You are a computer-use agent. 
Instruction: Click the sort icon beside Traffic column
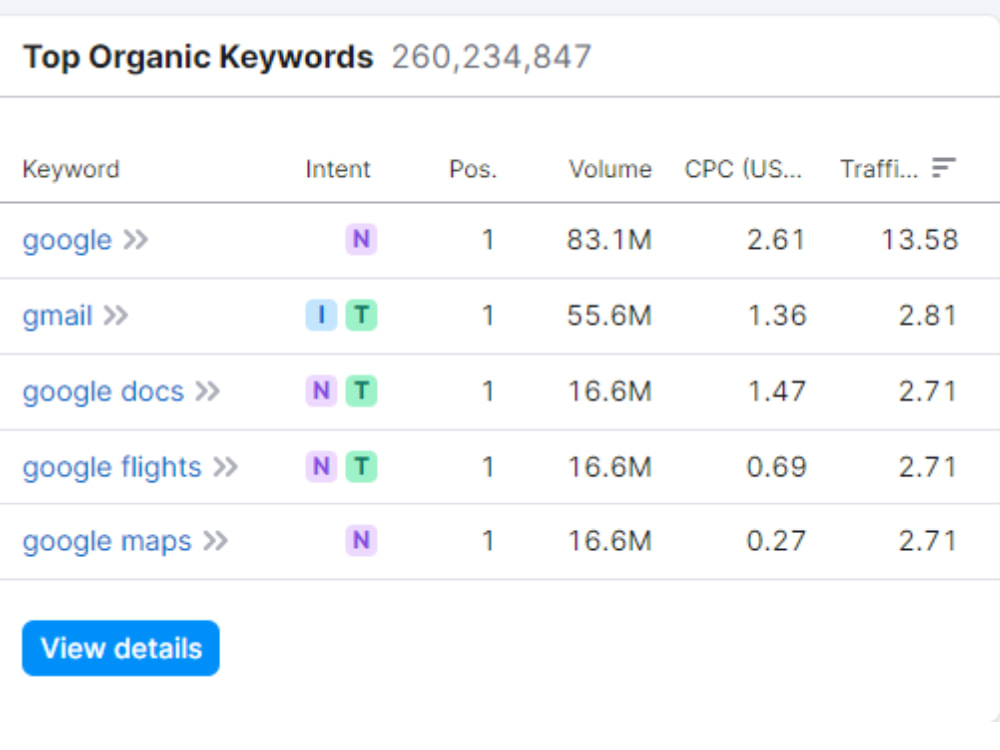click(x=943, y=168)
